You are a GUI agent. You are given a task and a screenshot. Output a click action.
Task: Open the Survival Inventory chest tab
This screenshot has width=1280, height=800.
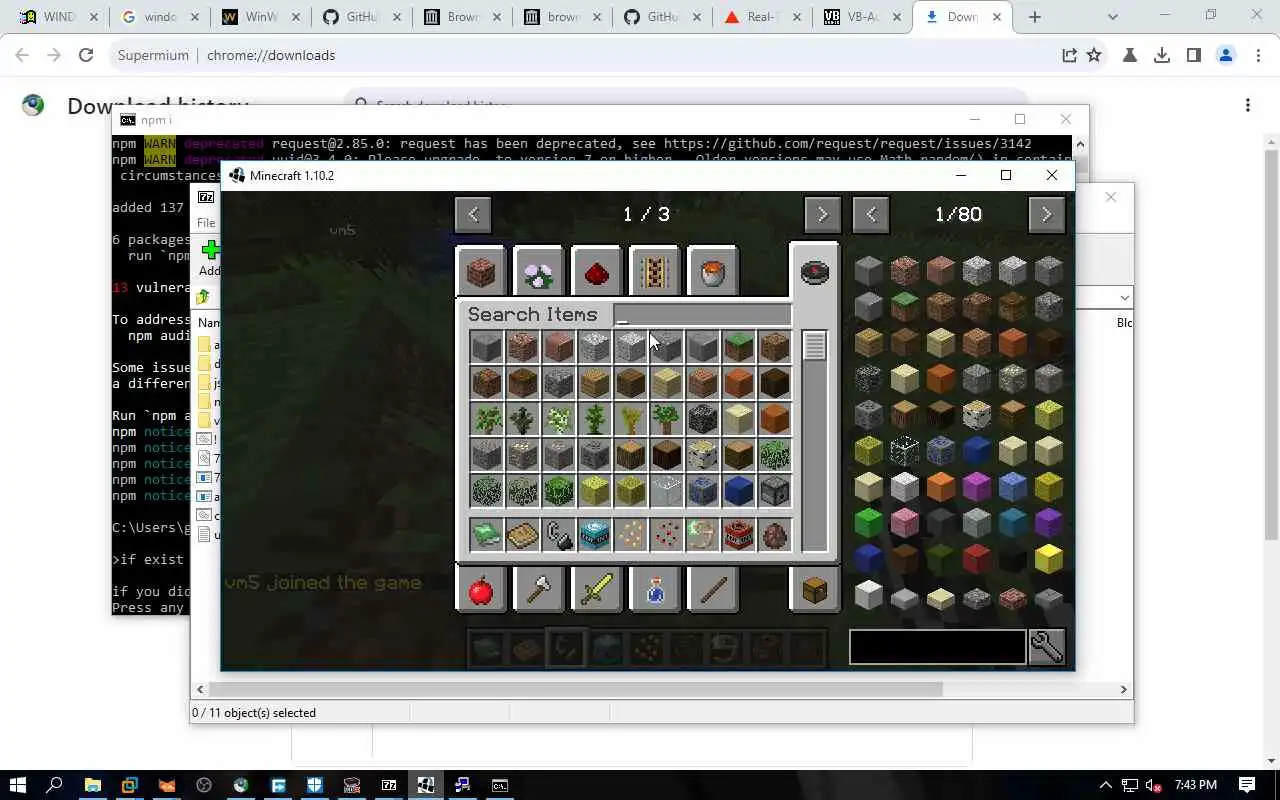(814, 589)
